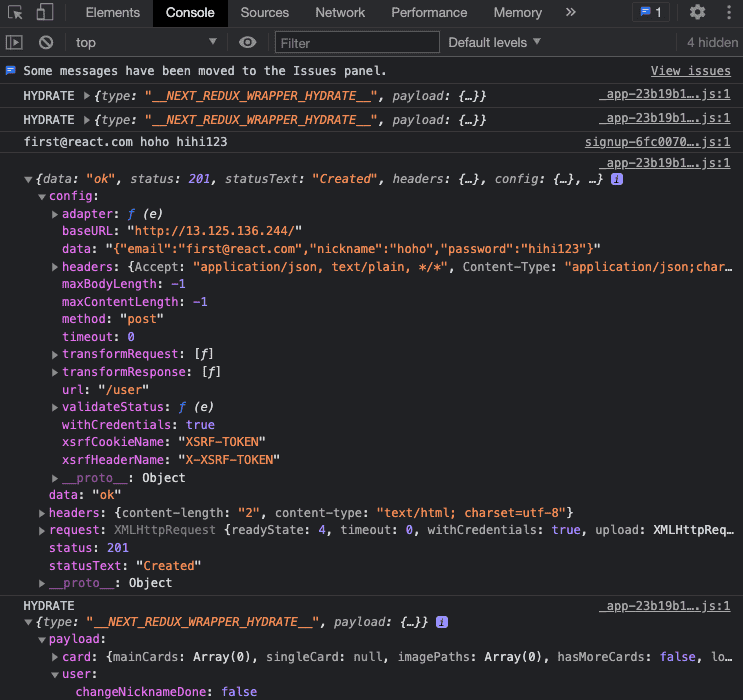Open the signup-6fc0070 js source link
743x700 pixels.
[657, 142]
